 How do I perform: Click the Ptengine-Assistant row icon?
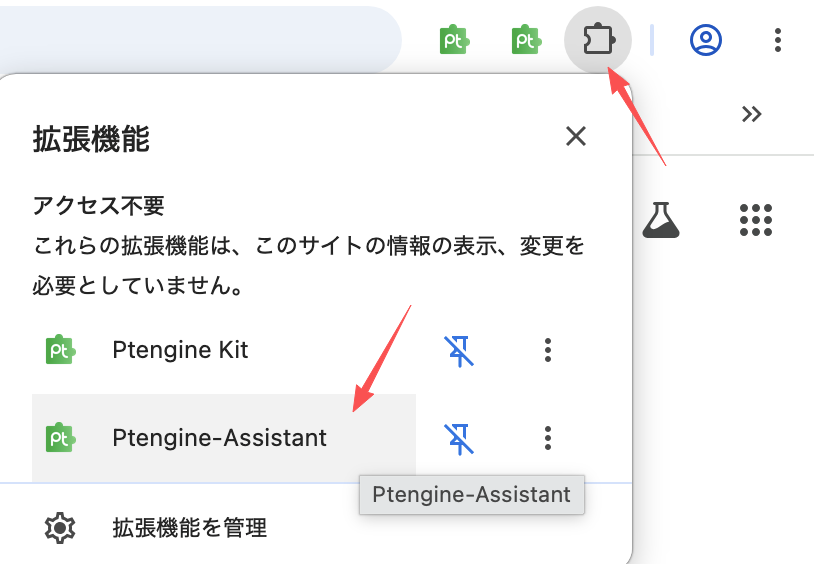[61, 437]
